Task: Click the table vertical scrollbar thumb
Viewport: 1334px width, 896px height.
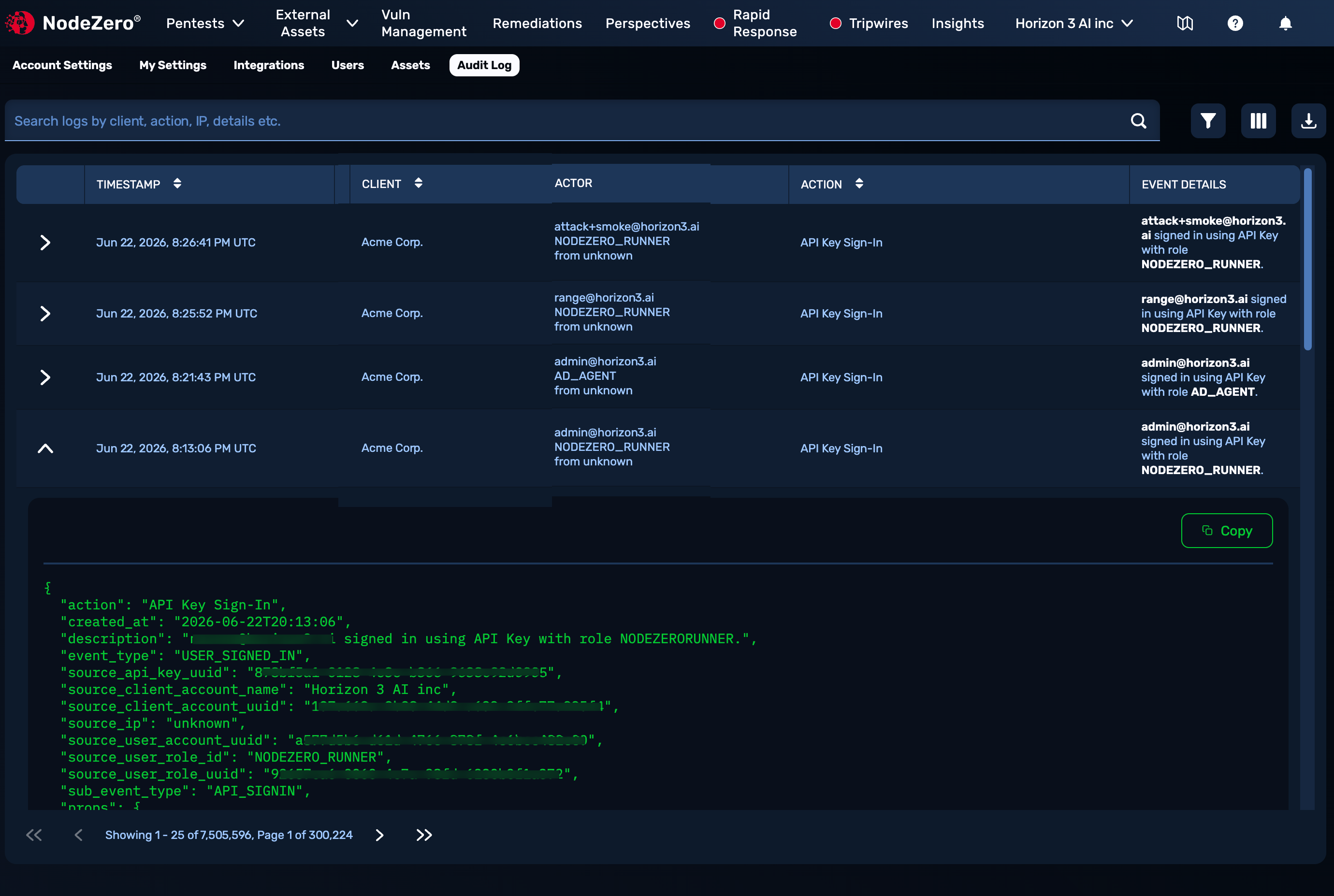Action: coord(1307,259)
